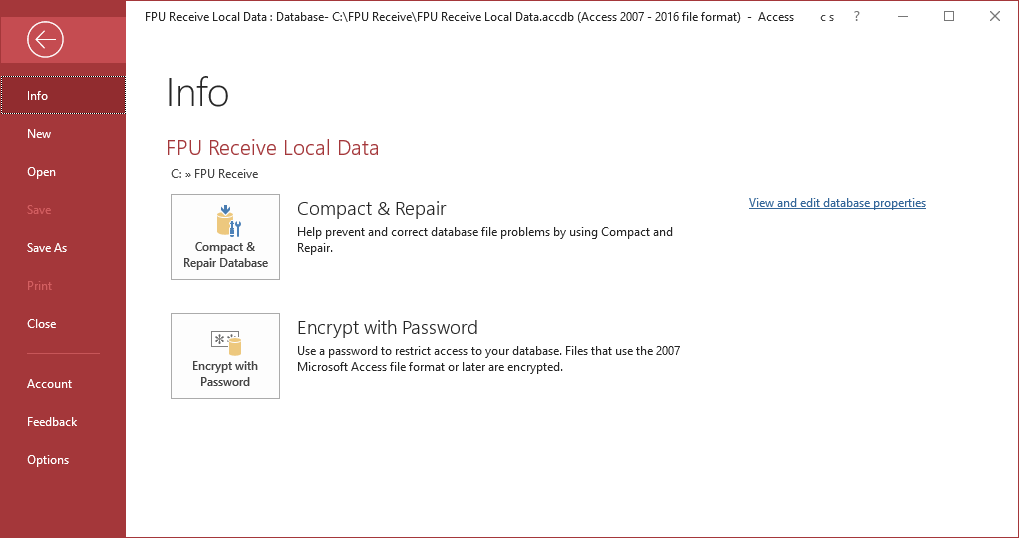Click 'View and edit database properties' link
Viewport: 1019px width, 538px height.
tap(837, 203)
